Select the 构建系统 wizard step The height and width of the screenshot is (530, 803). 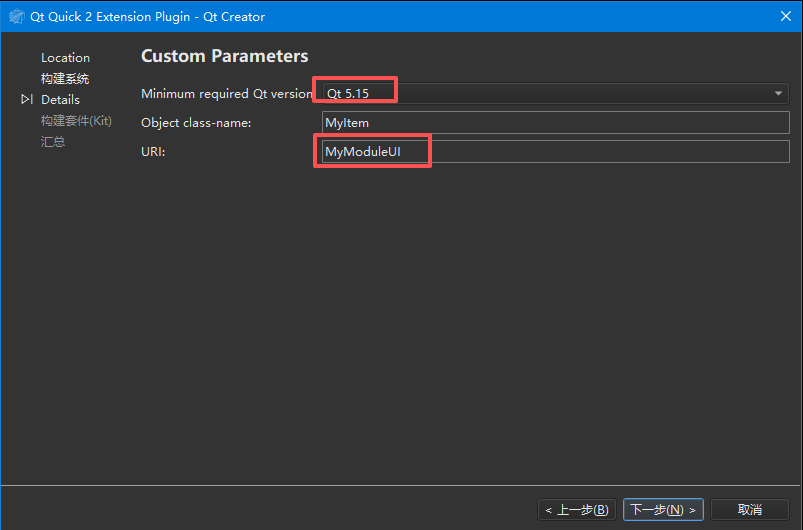point(65,78)
